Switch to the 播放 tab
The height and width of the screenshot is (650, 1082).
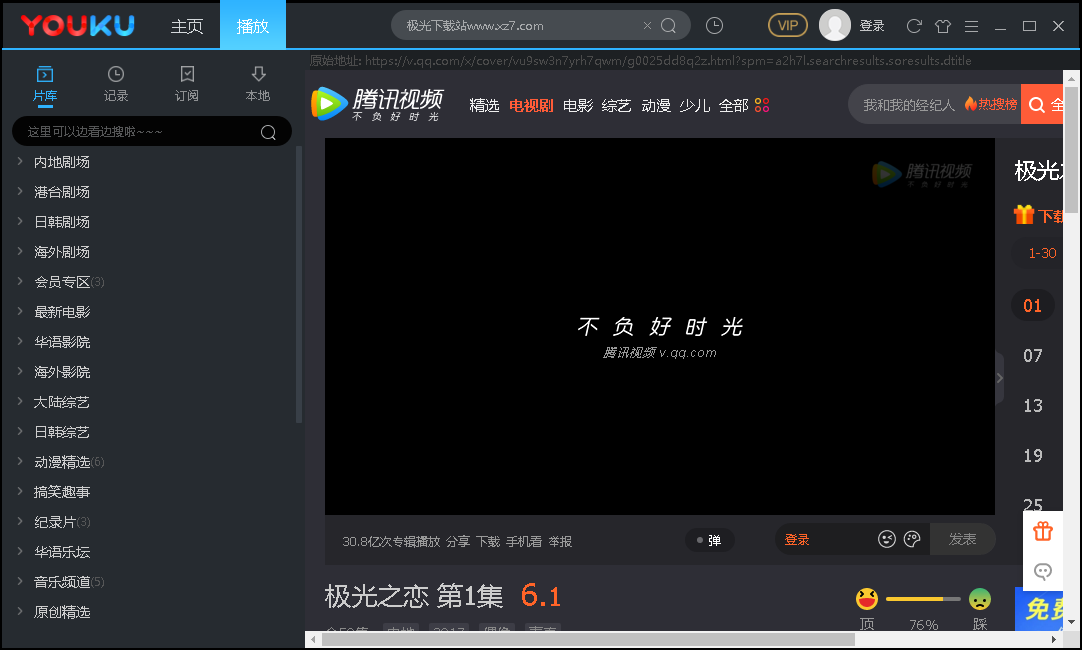click(253, 26)
